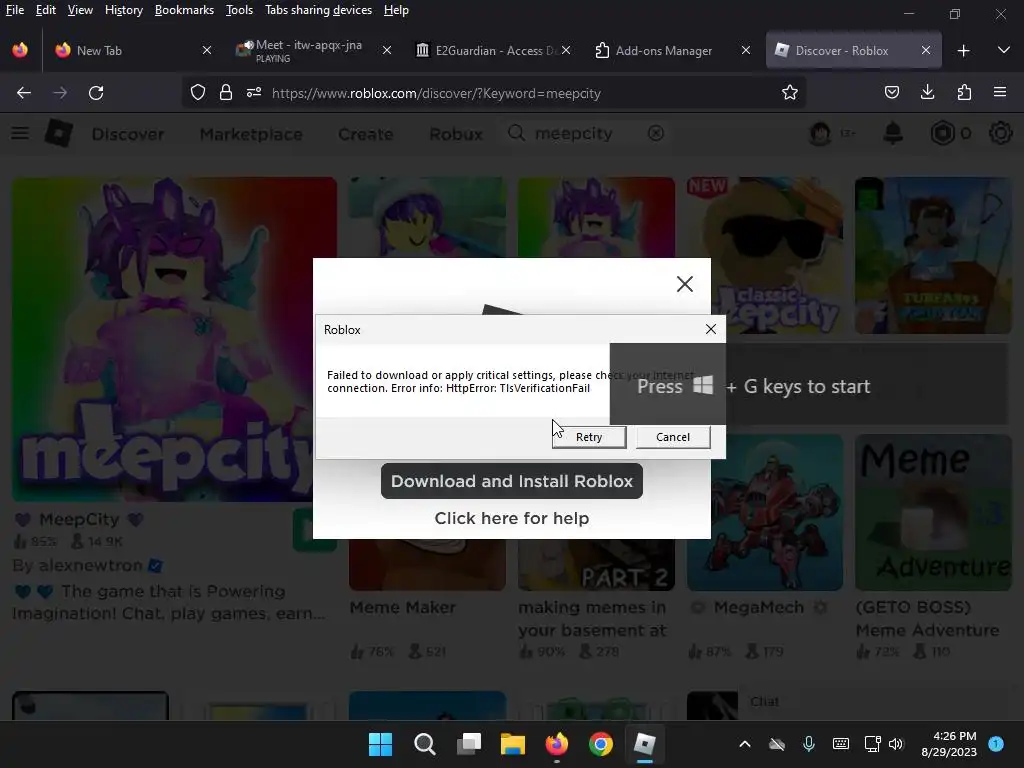The image size is (1024, 768).
Task: Close the New Tab tab
Action: [206, 50]
